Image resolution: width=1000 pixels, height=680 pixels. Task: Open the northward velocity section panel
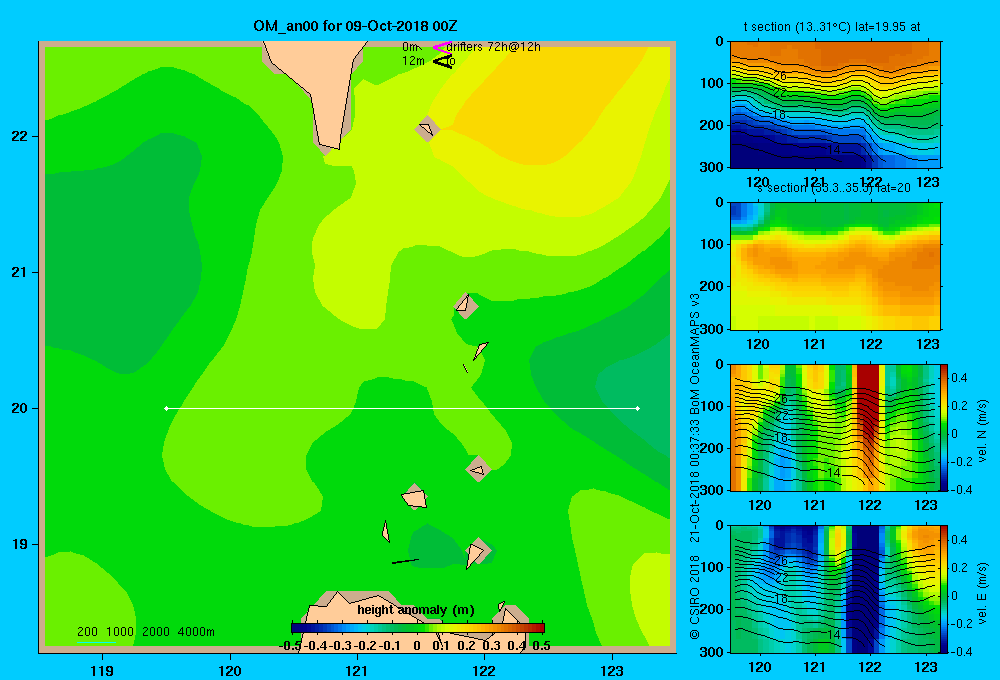tap(835, 427)
